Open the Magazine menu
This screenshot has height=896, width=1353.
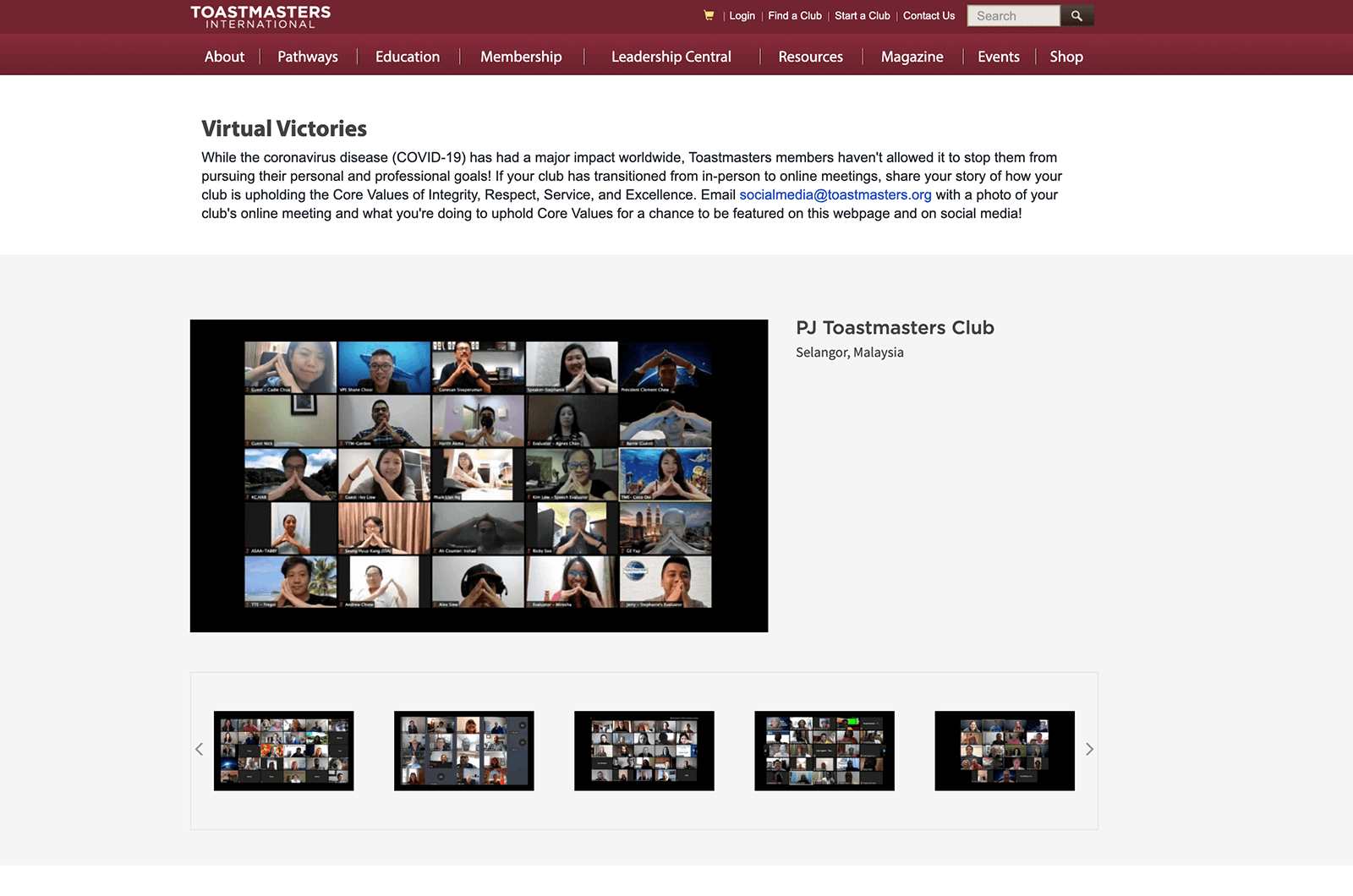(912, 57)
